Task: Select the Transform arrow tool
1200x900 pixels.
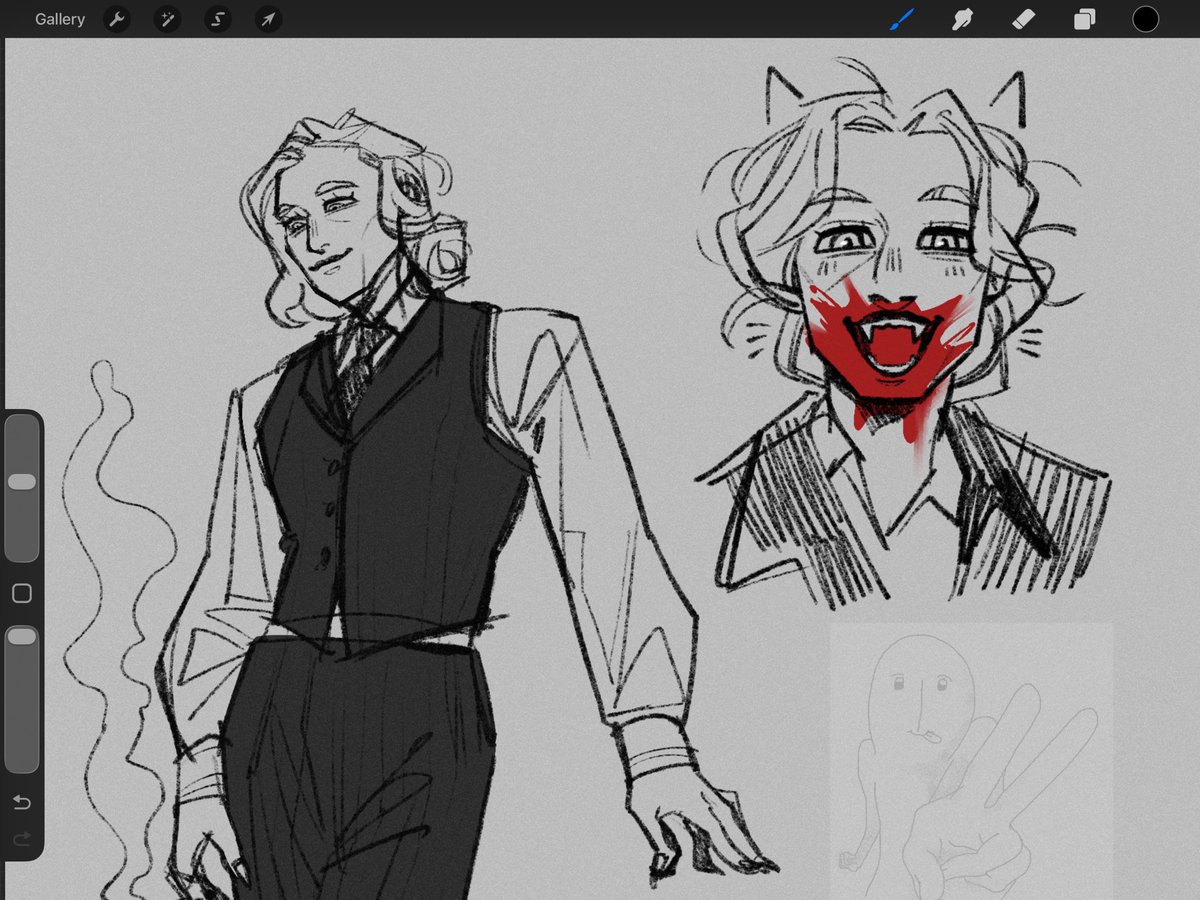Action: pyautogui.click(x=267, y=19)
